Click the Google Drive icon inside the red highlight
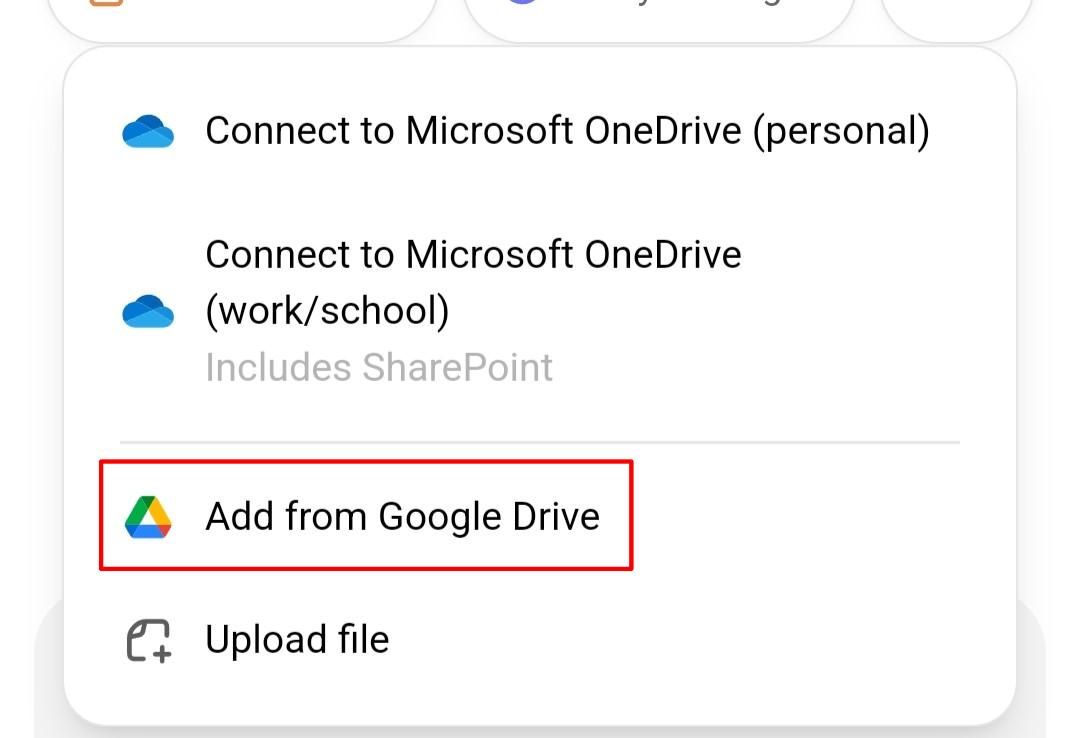 (150, 516)
